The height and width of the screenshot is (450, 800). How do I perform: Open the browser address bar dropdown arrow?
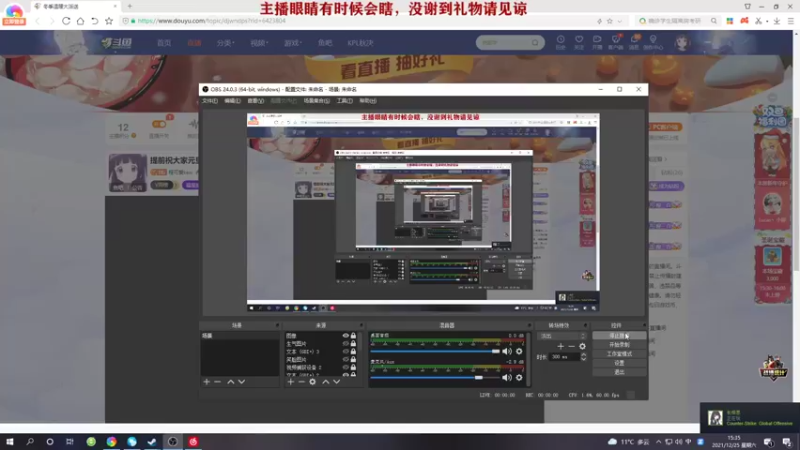pos(620,21)
